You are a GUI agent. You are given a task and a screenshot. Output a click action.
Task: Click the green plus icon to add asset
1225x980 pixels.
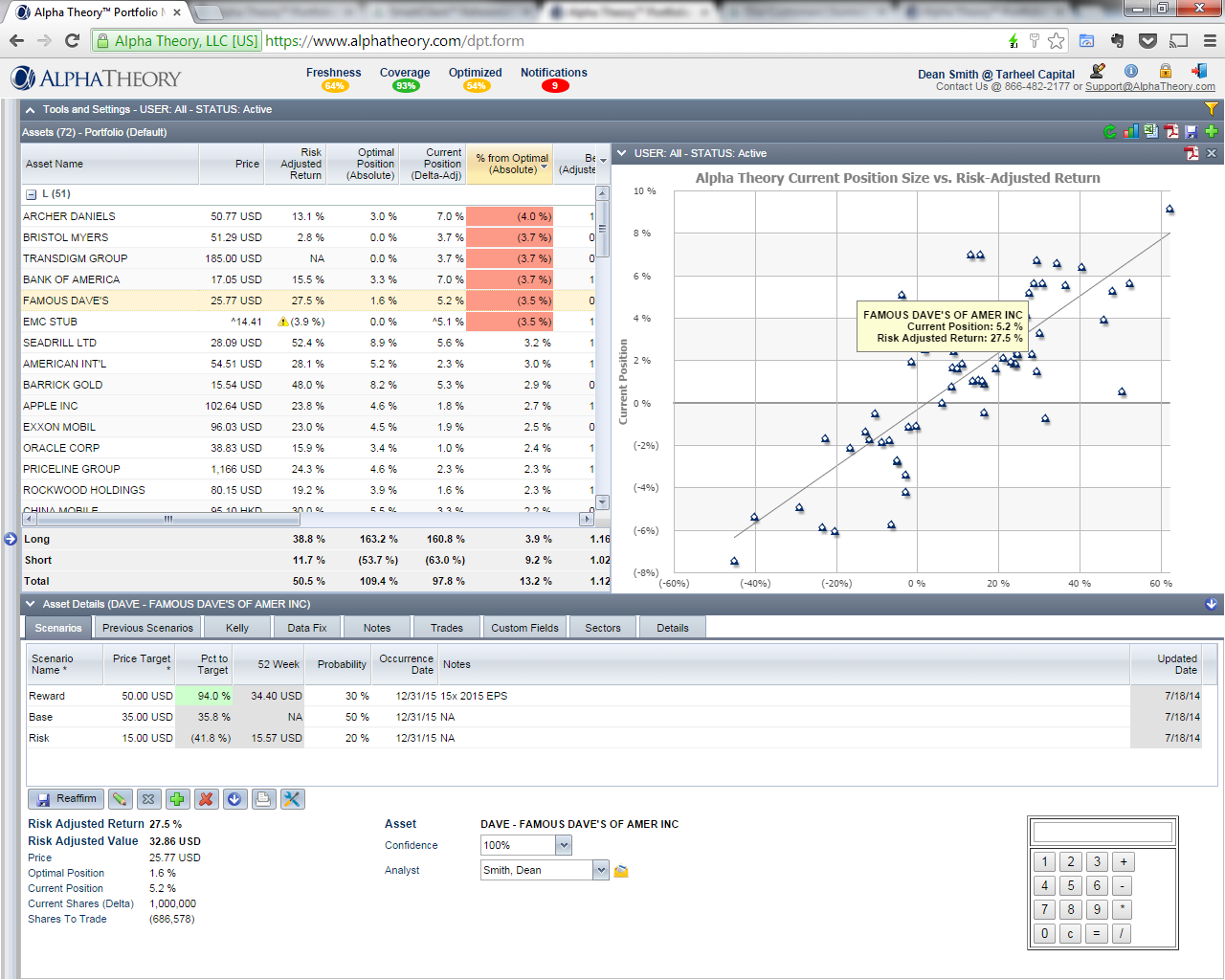[x=1212, y=132]
